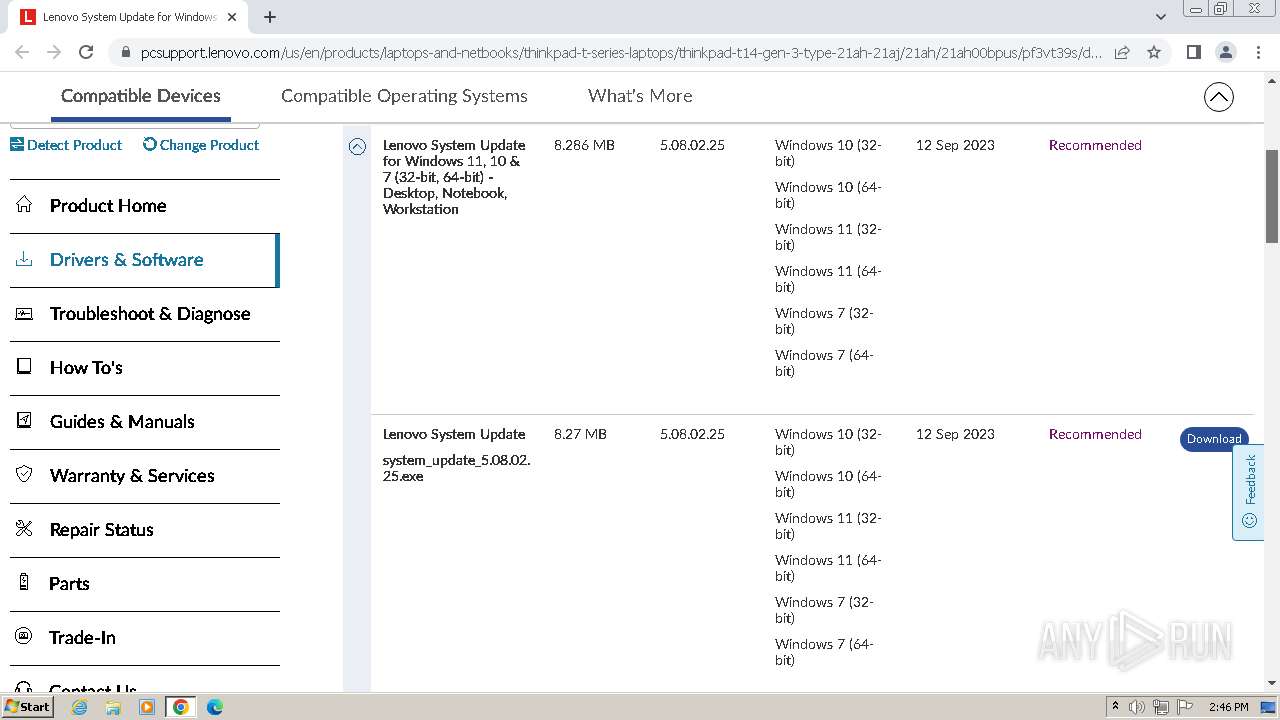The height and width of the screenshot is (720, 1280).
Task: Collapse the Lenovo System Update row chevron
Action: [x=357, y=146]
